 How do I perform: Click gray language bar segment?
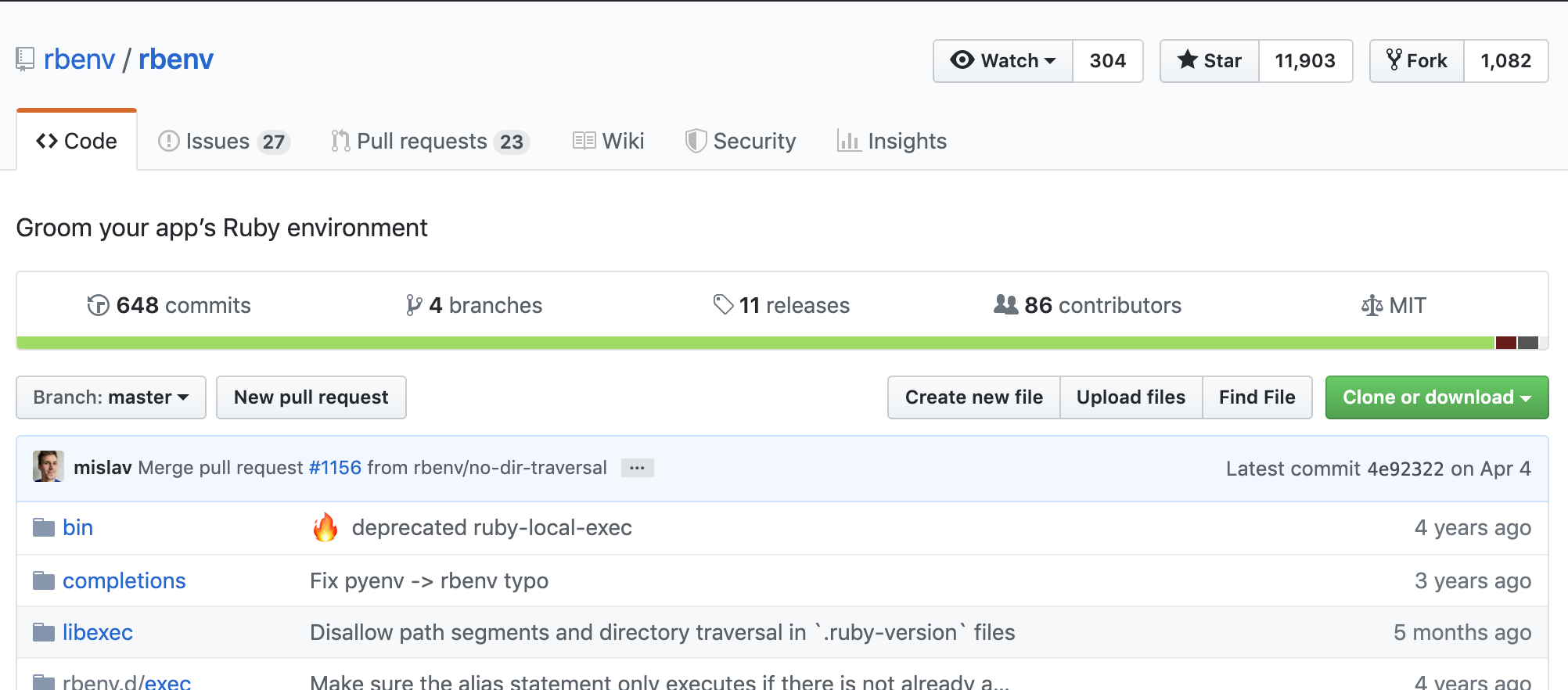click(x=1528, y=343)
